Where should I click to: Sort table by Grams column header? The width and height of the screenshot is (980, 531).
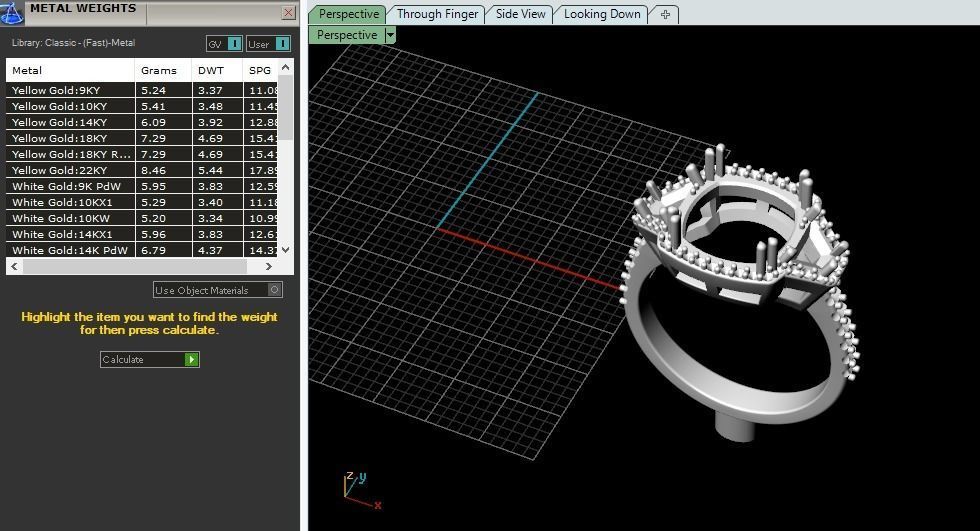163,70
